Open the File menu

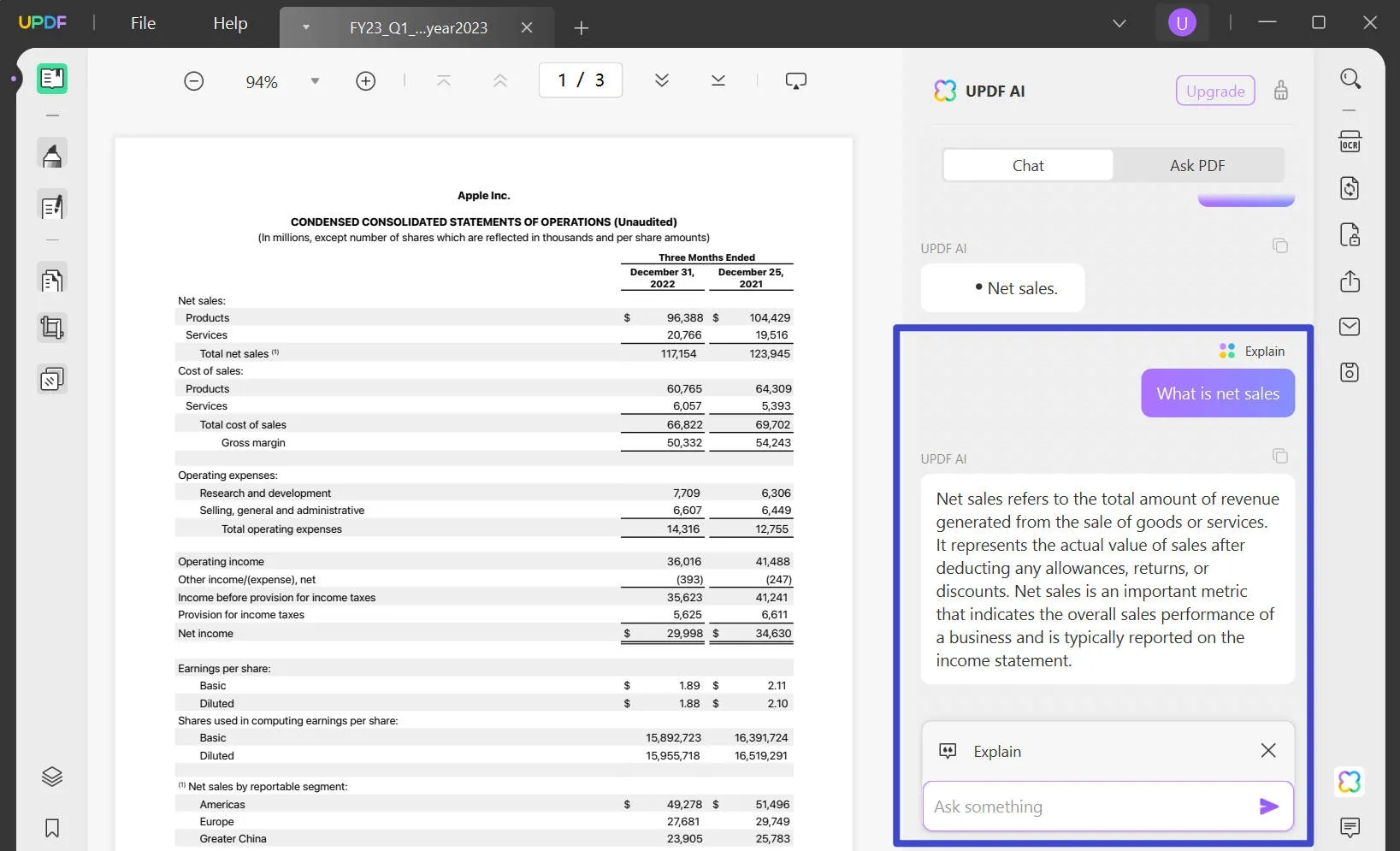coord(143,23)
